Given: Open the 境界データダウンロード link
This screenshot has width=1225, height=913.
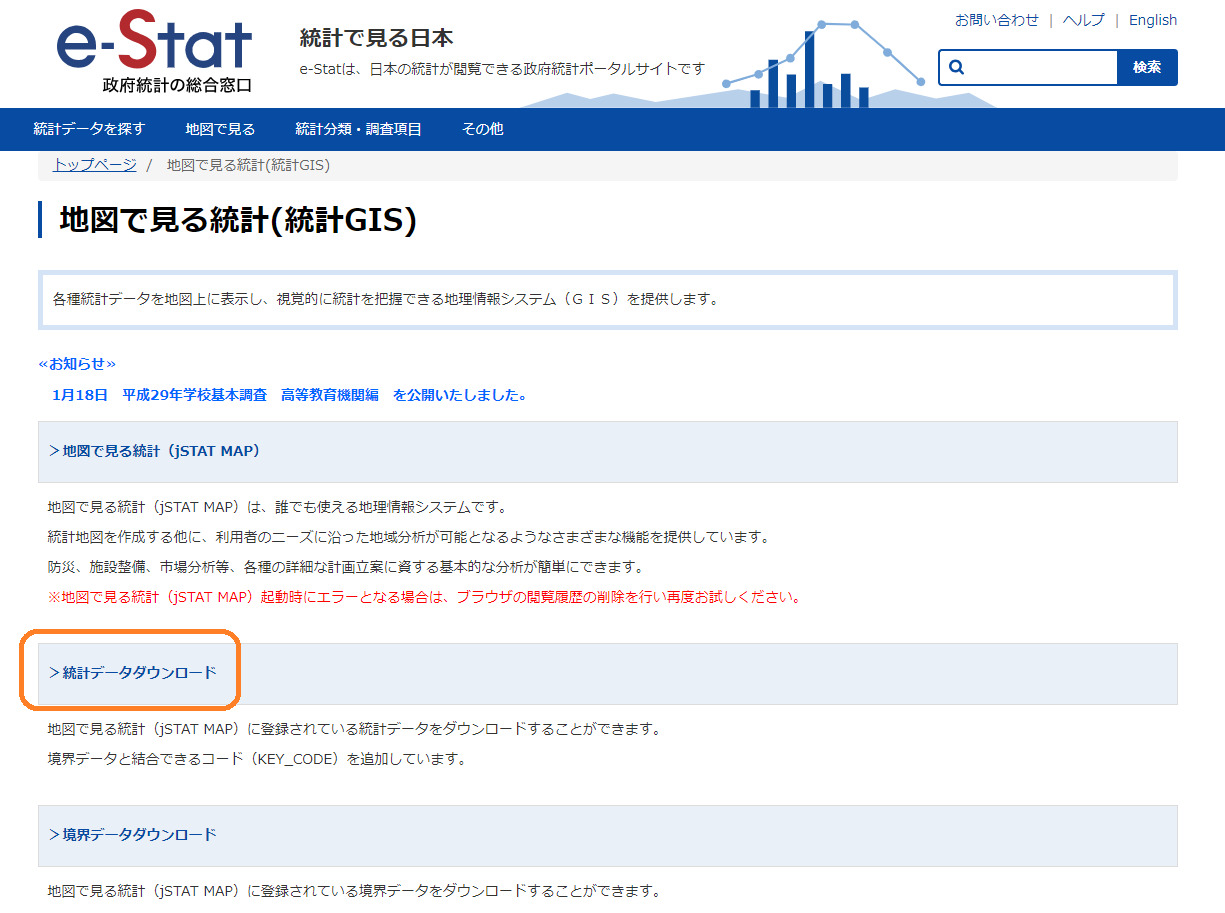Looking at the screenshot, I should click(x=133, y=835).
